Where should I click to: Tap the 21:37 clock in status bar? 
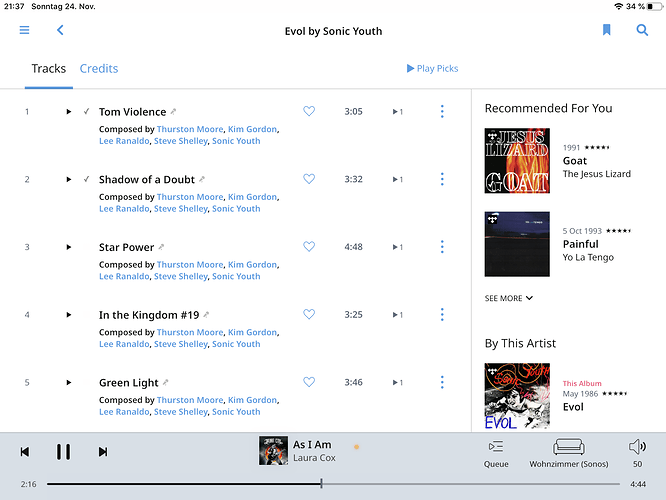pos(14,6)
